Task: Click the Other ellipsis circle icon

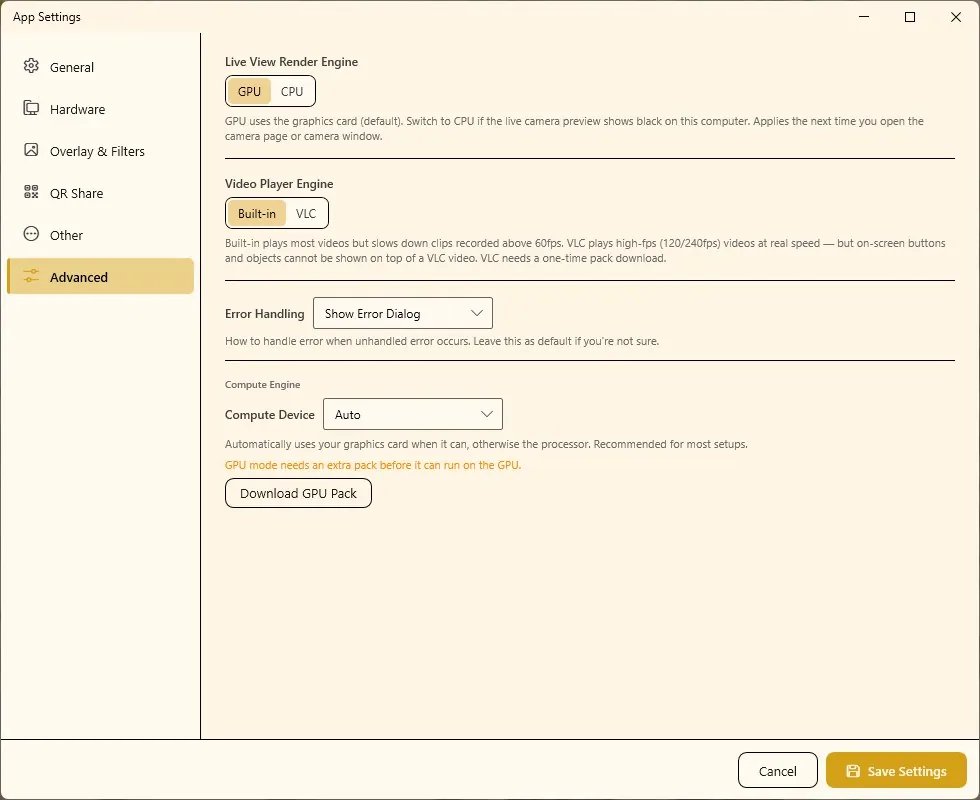Action: 31,234
